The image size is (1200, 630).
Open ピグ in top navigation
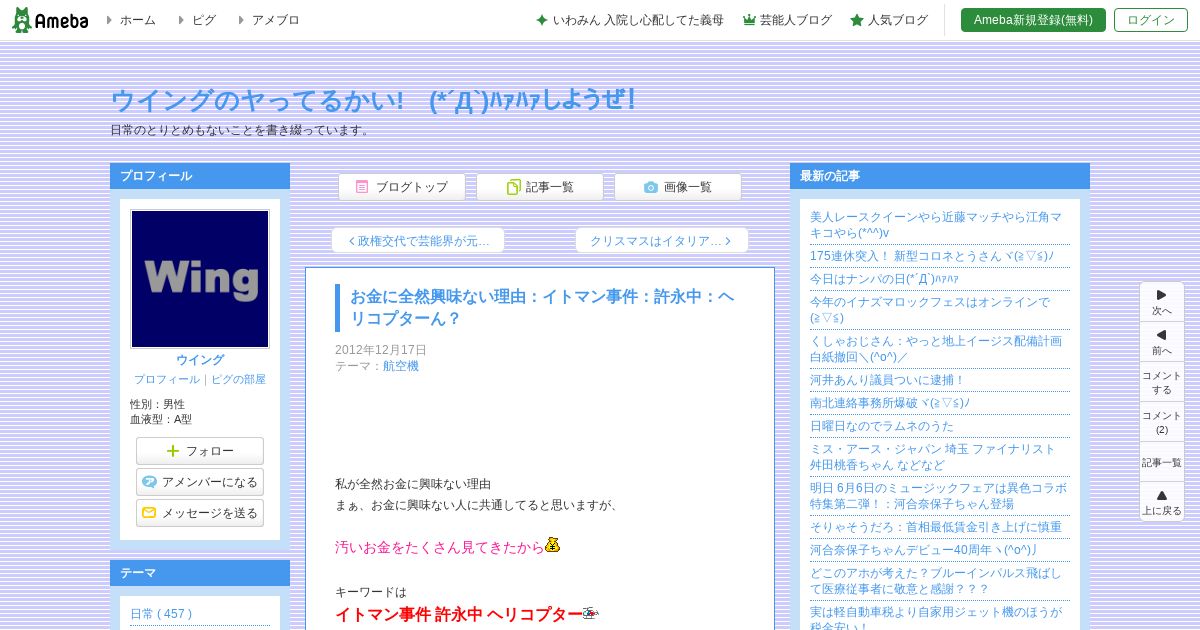click(x=203, y=20)
